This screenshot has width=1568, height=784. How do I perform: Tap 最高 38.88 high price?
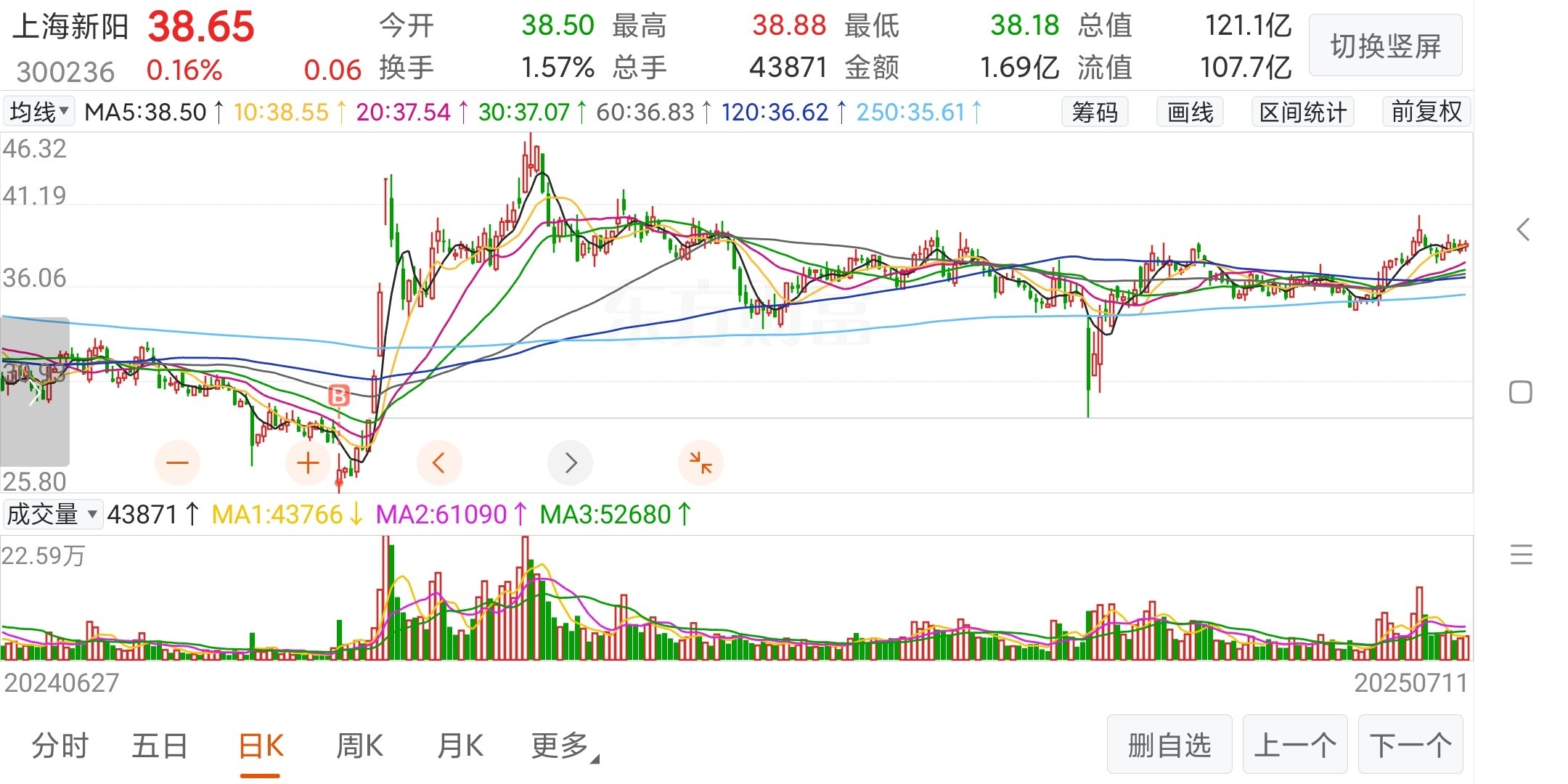click(789, 25)
